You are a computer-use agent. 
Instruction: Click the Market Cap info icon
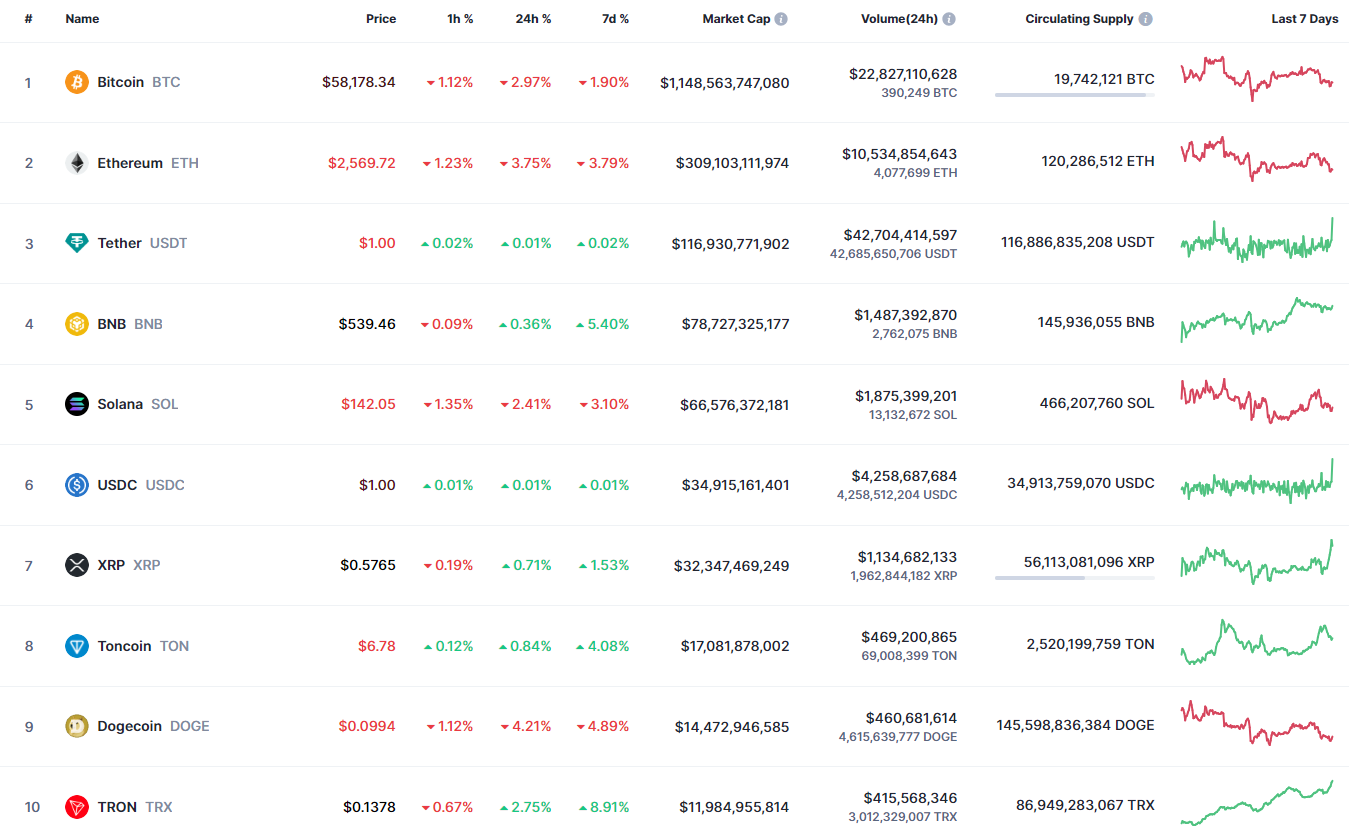coord(781,19)
